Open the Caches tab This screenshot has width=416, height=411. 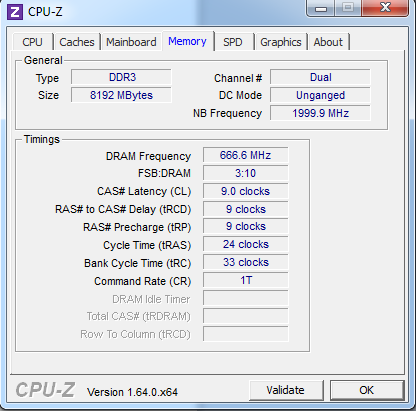pyautogui.click(x=77, y=42)
